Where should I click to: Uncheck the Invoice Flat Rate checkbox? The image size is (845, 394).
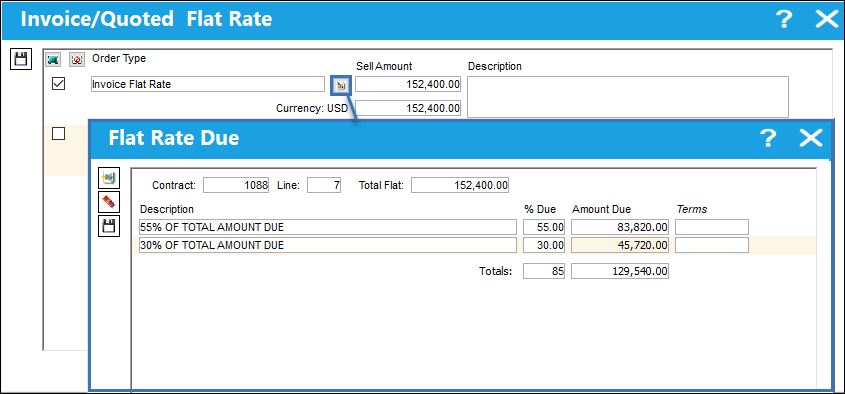pos(58,84)
